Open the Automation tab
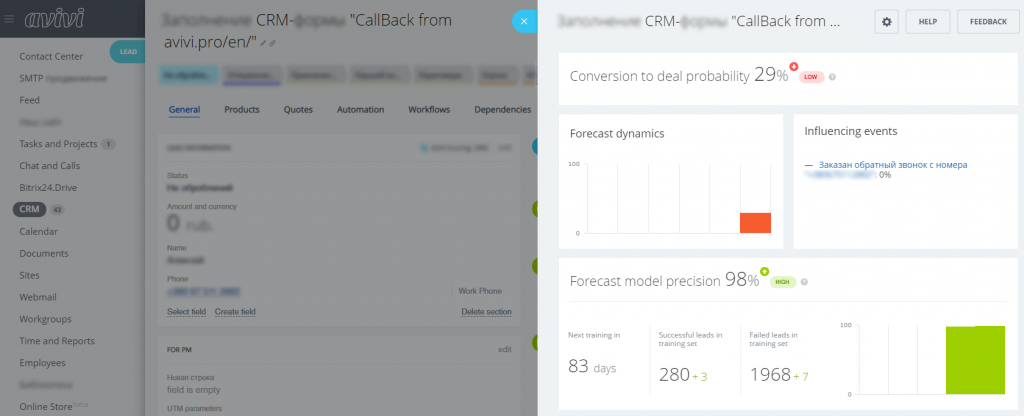 click(361, 109)
